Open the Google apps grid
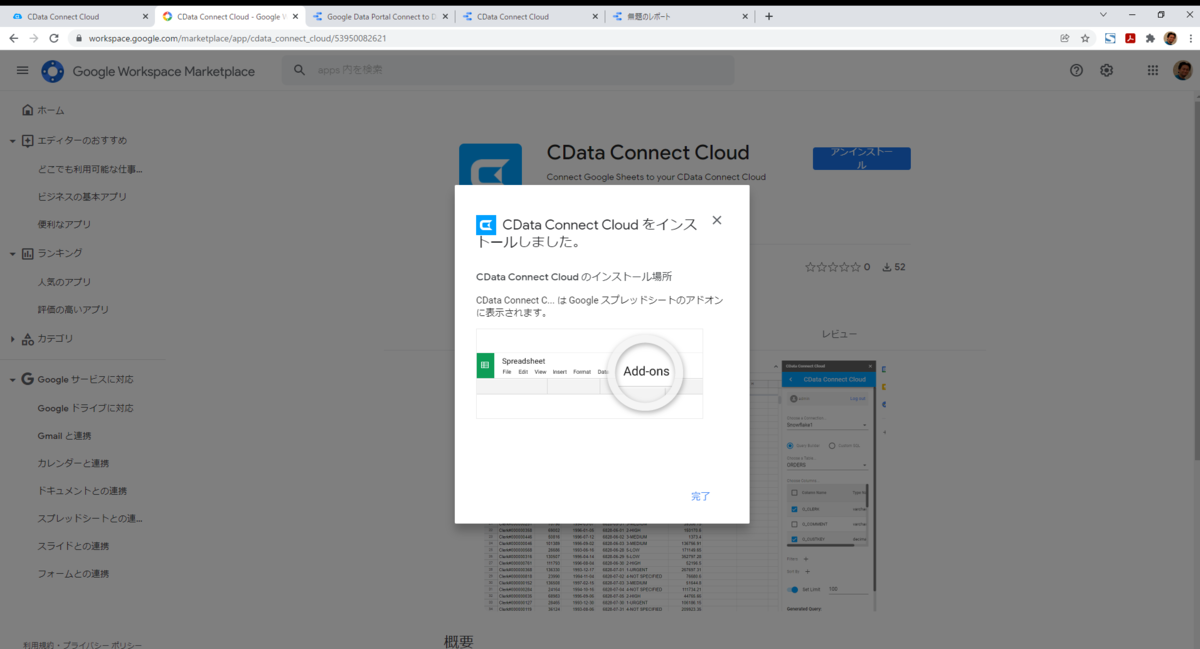1200x649 pixels. pyautogui.click(x=1152, y=70)
